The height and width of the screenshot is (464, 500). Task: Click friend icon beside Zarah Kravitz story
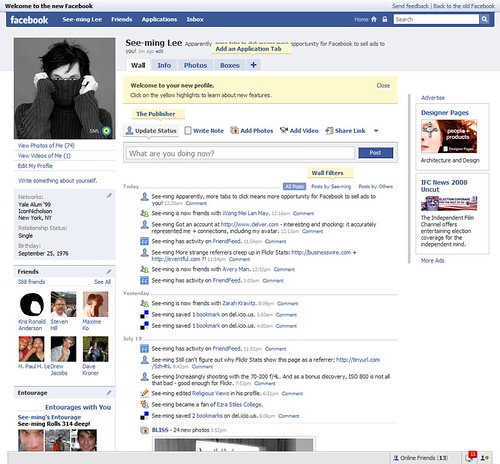(144, 303)
